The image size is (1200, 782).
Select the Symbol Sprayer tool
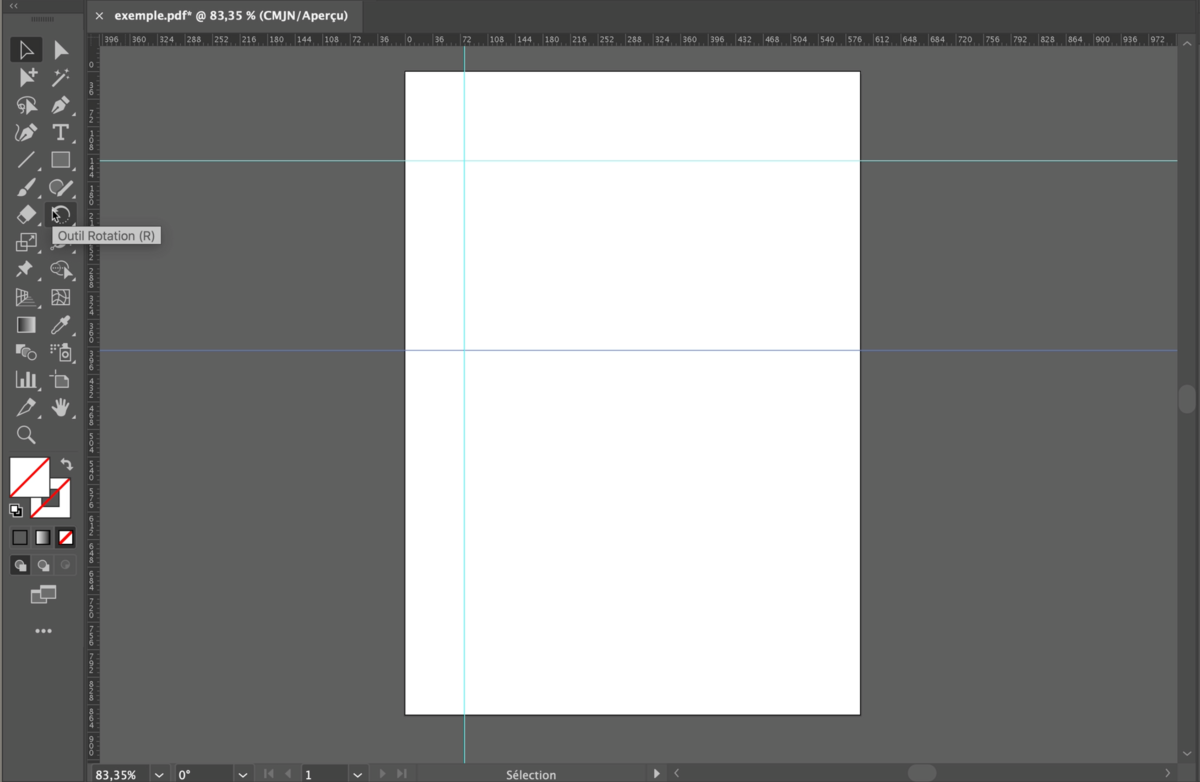[x=61, y=352]
